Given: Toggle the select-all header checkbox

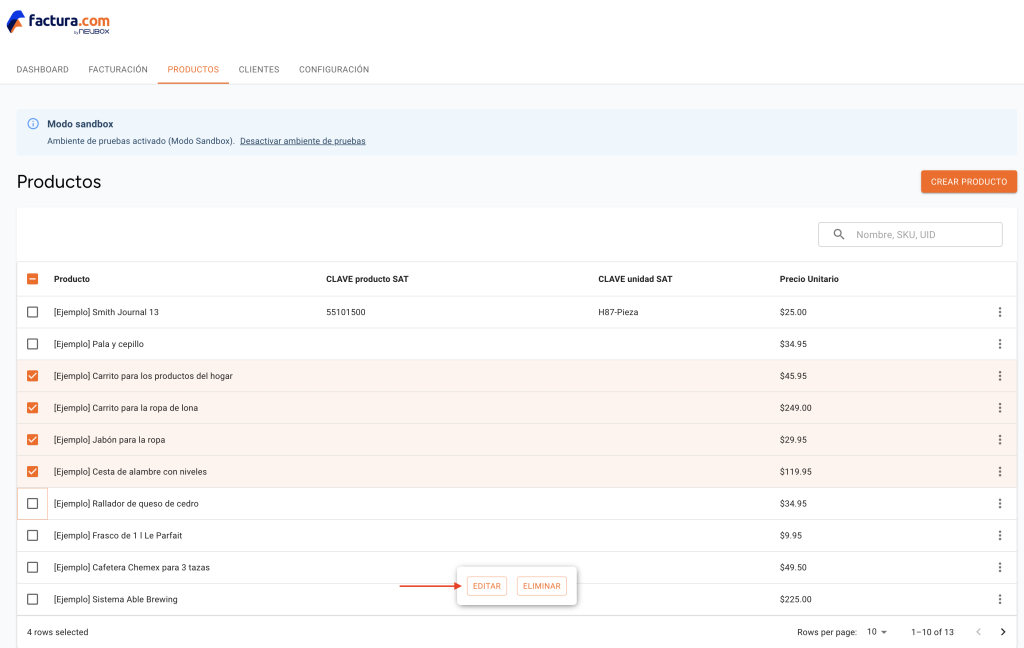Looking at the screenshot, I should 33,279.
